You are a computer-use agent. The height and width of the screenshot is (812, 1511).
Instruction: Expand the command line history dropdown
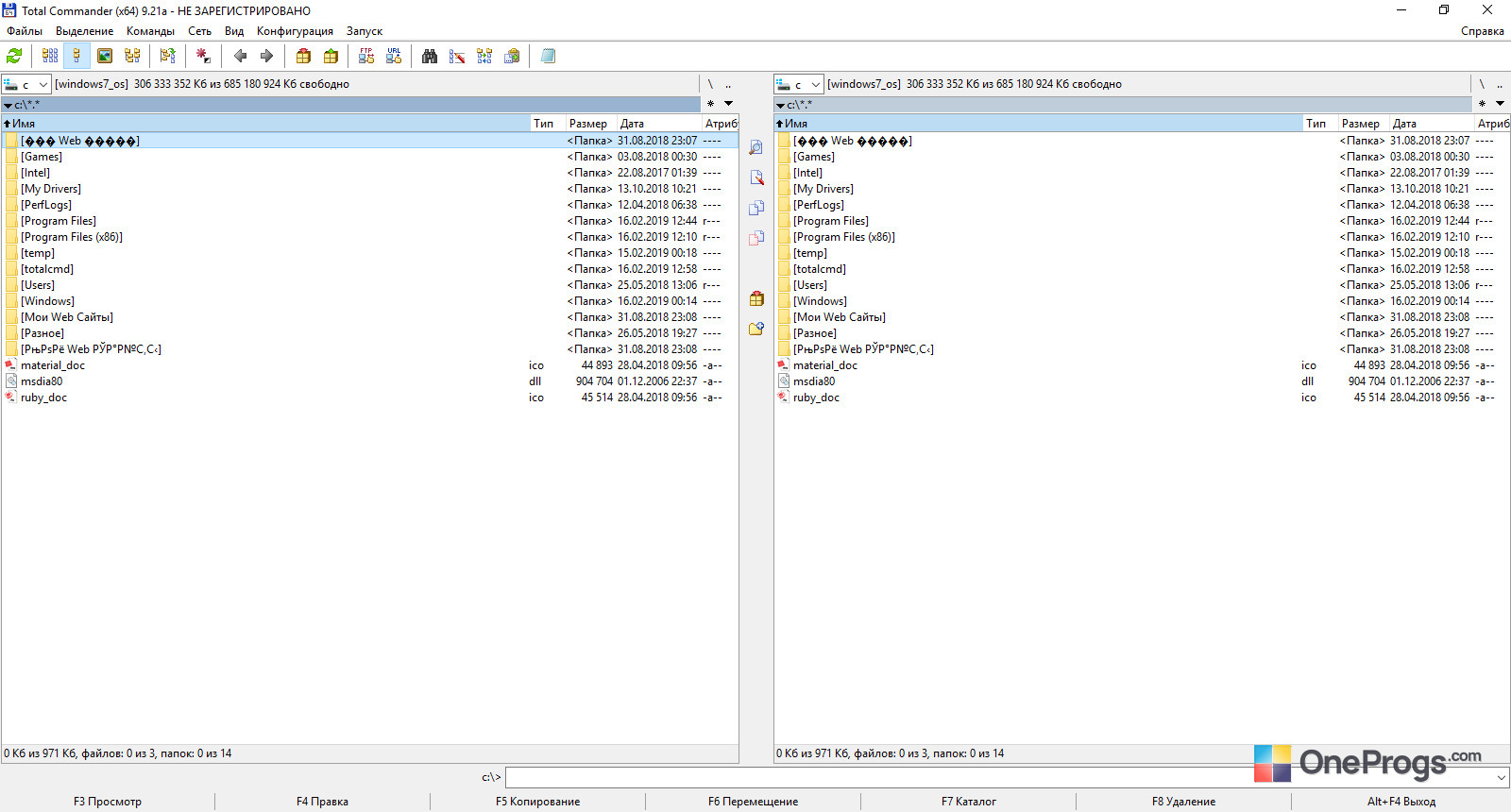(x=1501, y=778)
